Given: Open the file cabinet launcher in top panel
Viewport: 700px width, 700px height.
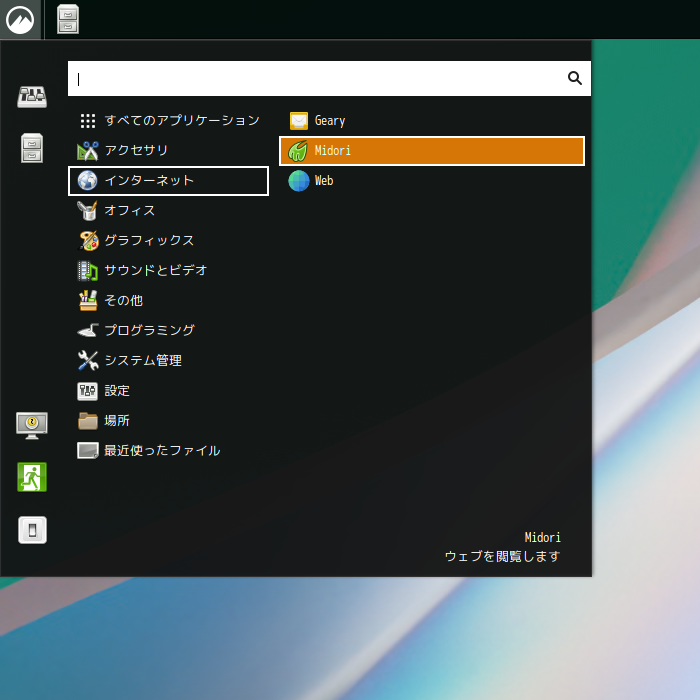Looking at the screenshot, I should click(68, 19).
